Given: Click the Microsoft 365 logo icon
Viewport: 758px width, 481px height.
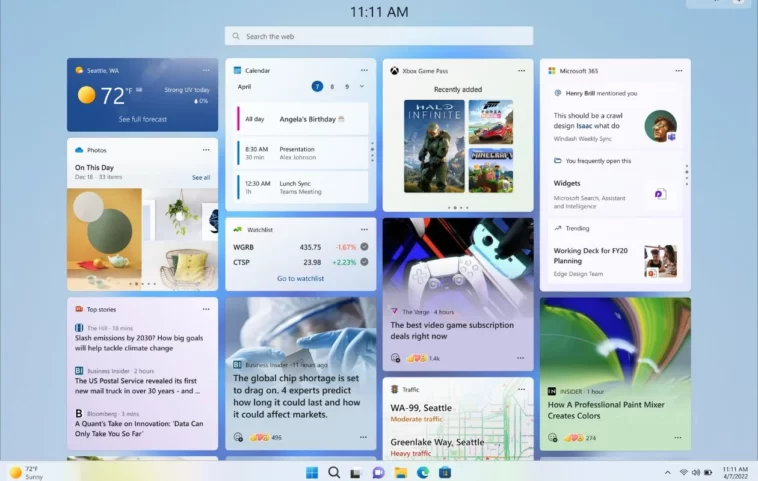Looking at the screenshot, I should 552,71.
